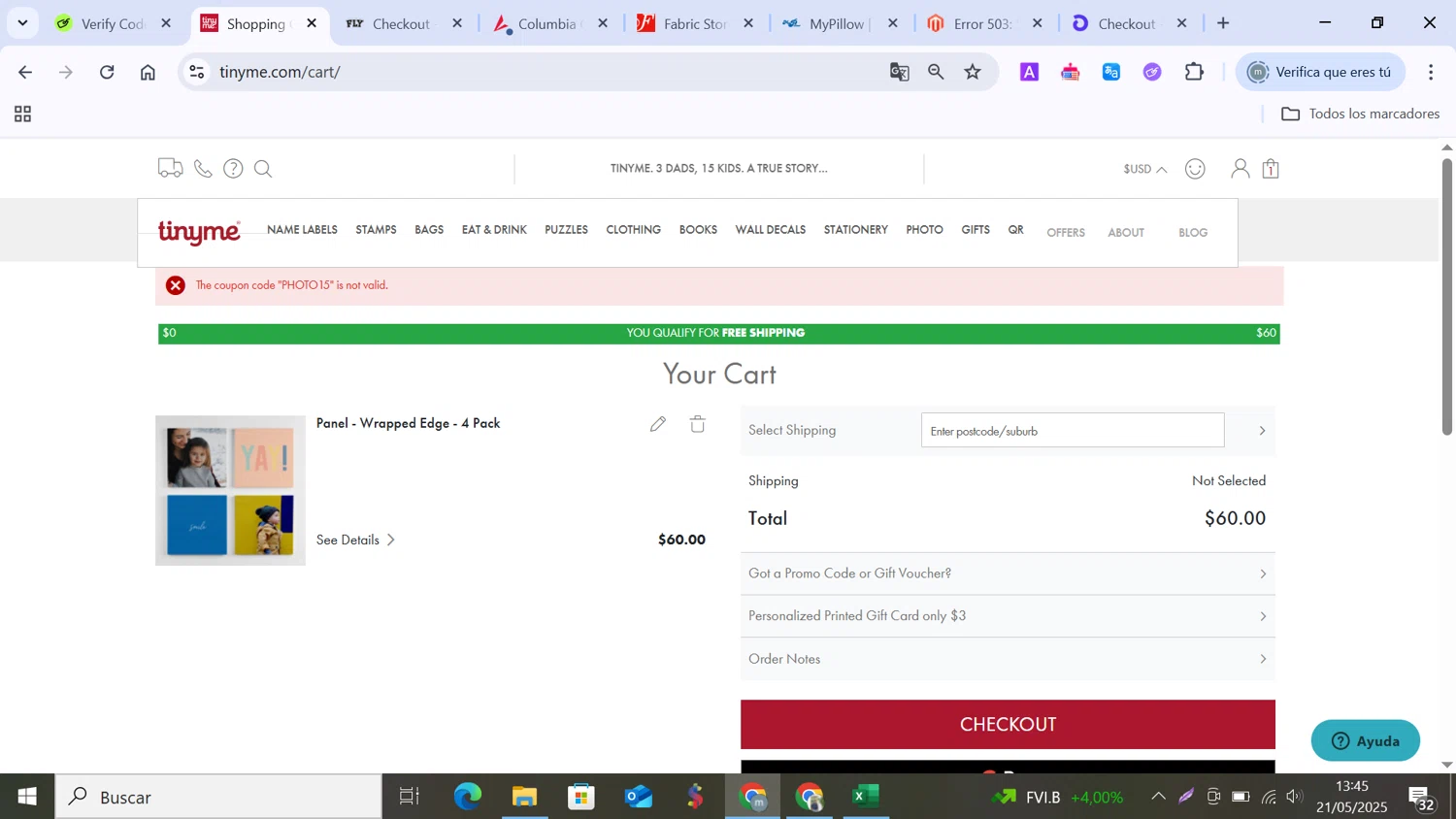Open Microsoft Edge from taskbar
The width and height of the screenshot is (1456, 819).
pos(468,797)
